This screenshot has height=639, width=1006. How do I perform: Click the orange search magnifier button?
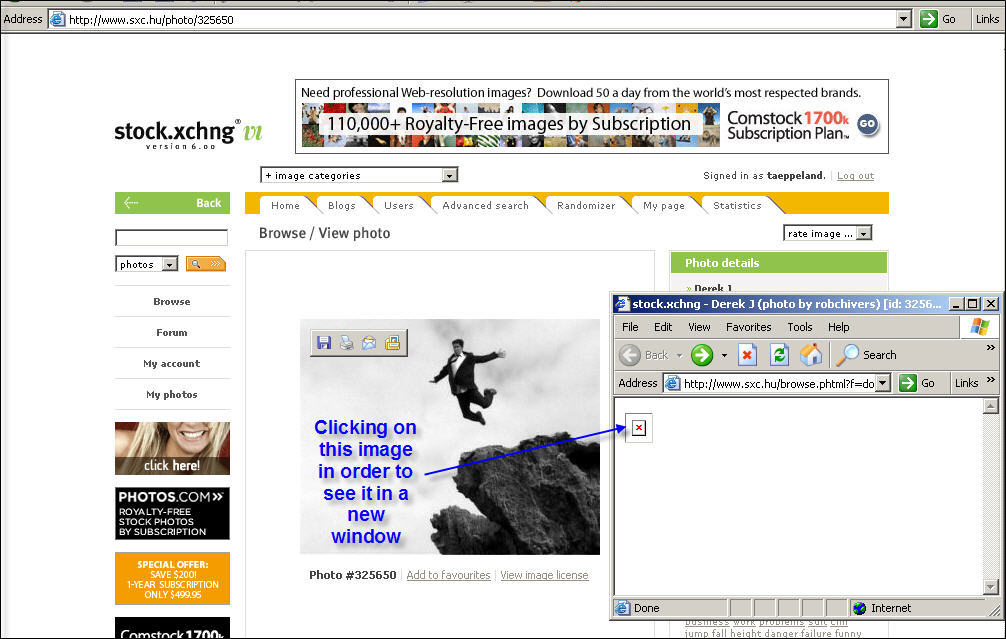(205, 264)
